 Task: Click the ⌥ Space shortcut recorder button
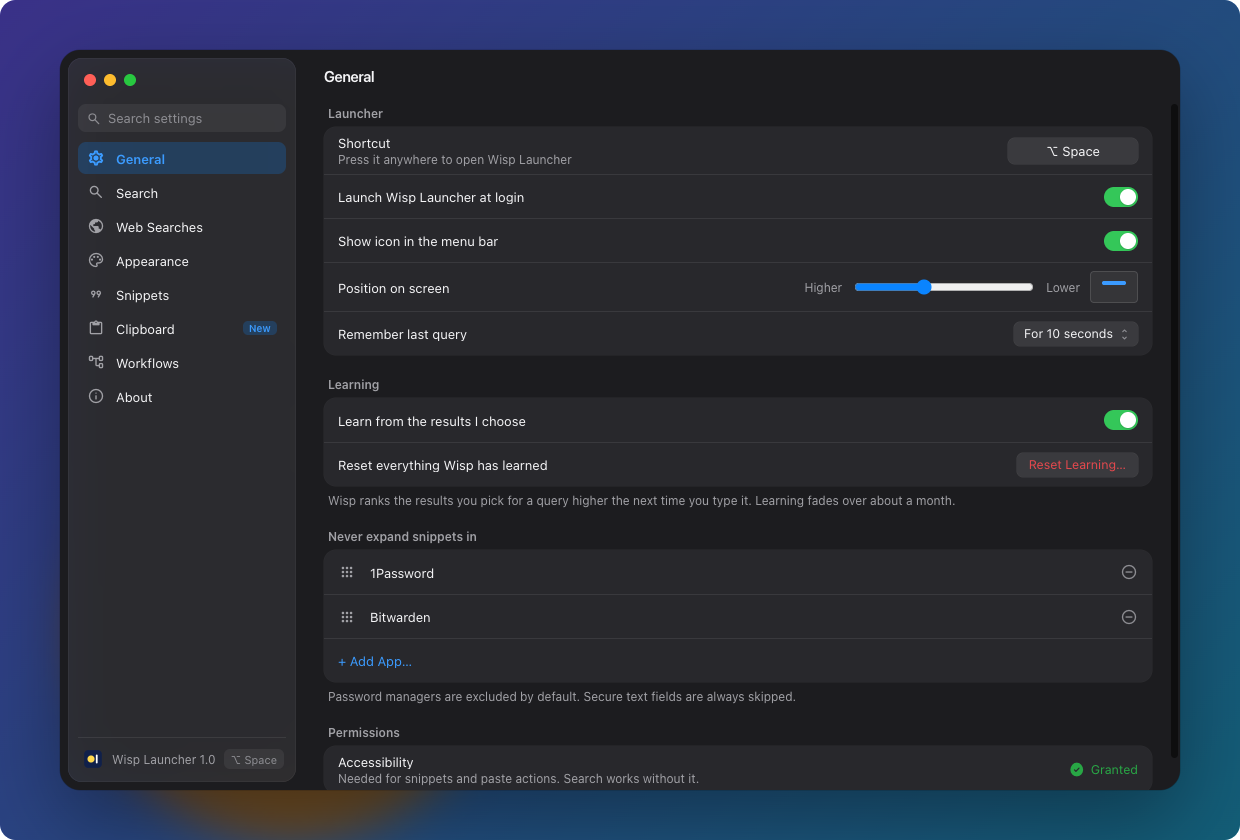click(1073, 151)
